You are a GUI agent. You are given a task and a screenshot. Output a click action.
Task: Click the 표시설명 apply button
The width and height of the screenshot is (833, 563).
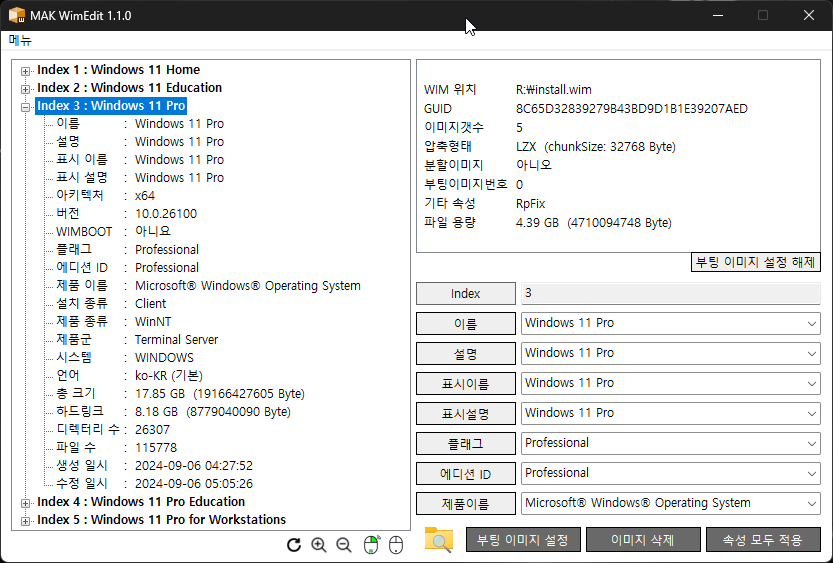465,413
